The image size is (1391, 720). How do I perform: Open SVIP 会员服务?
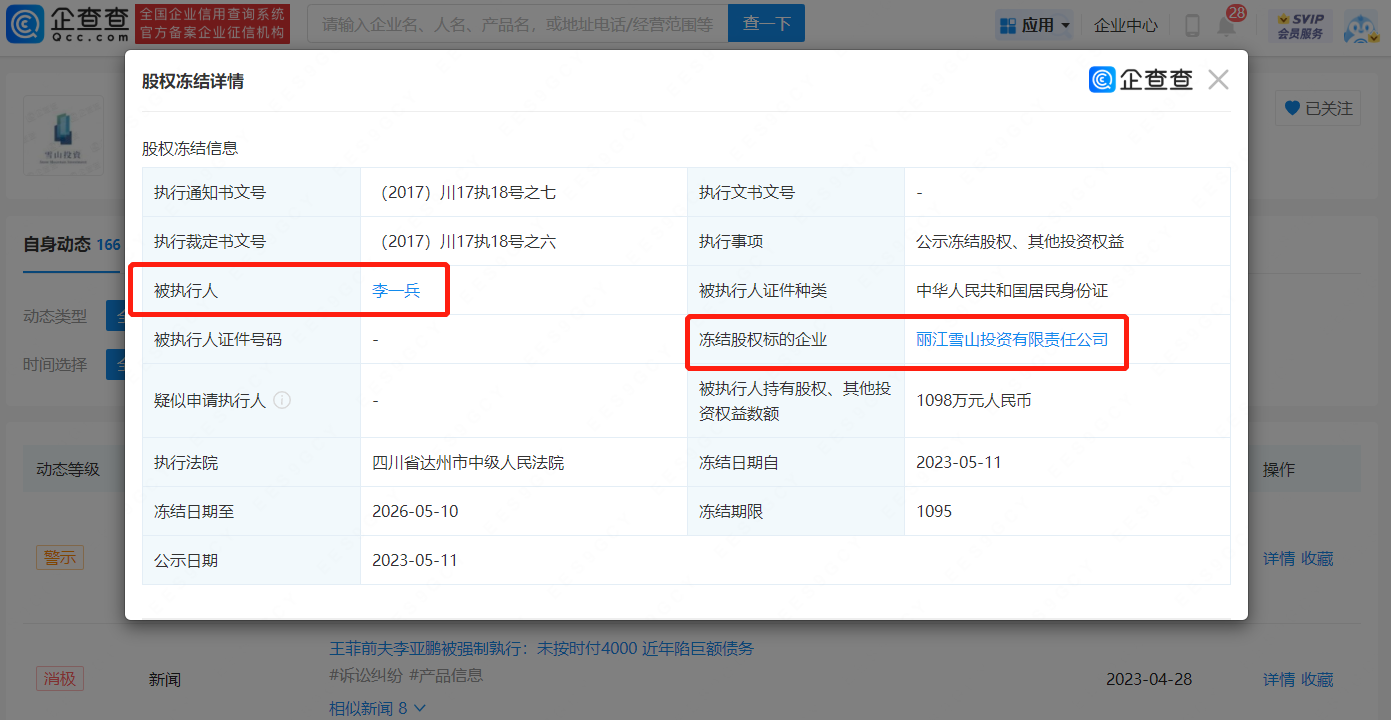pos(1300,26)
